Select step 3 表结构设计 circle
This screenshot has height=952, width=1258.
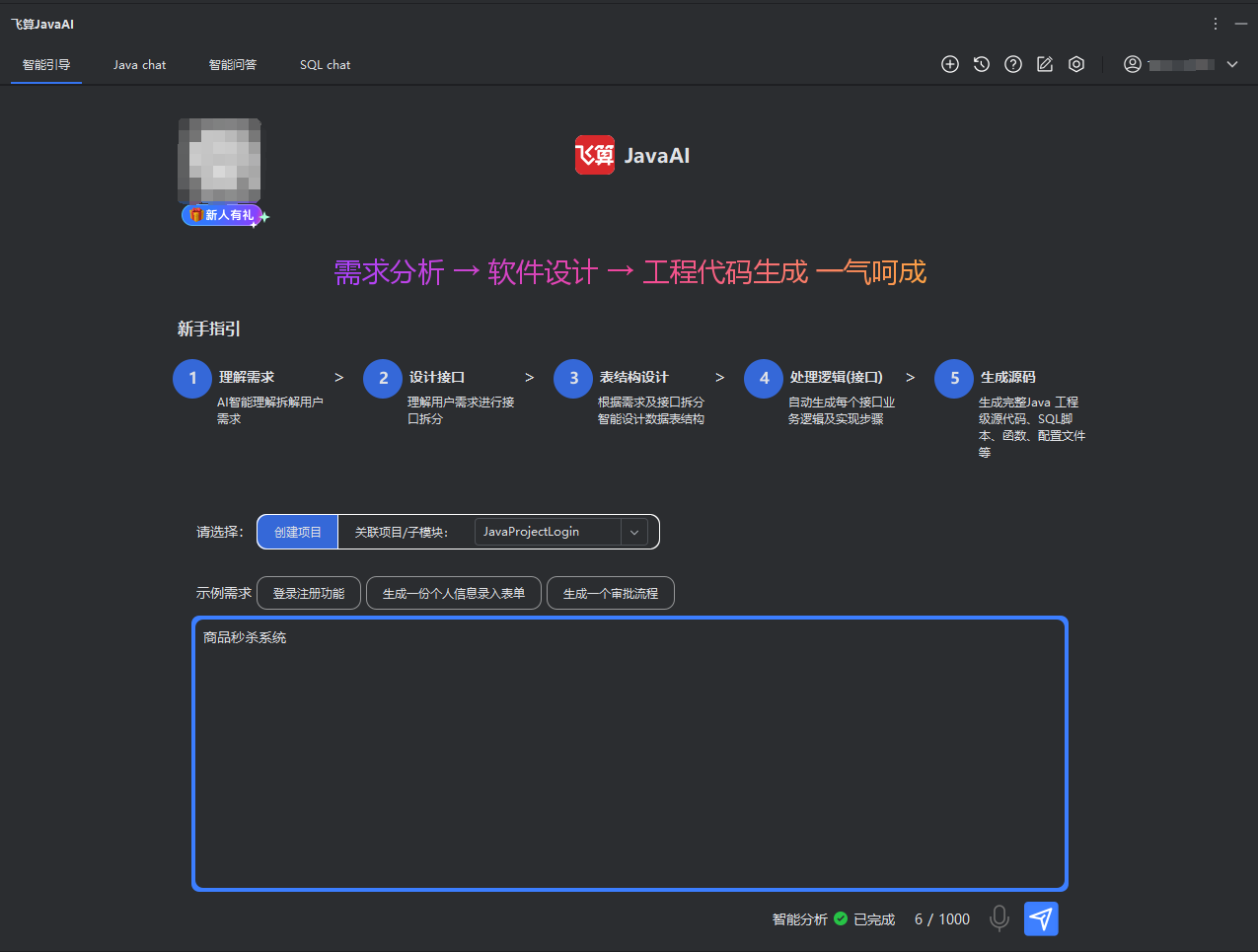[573, 378]
